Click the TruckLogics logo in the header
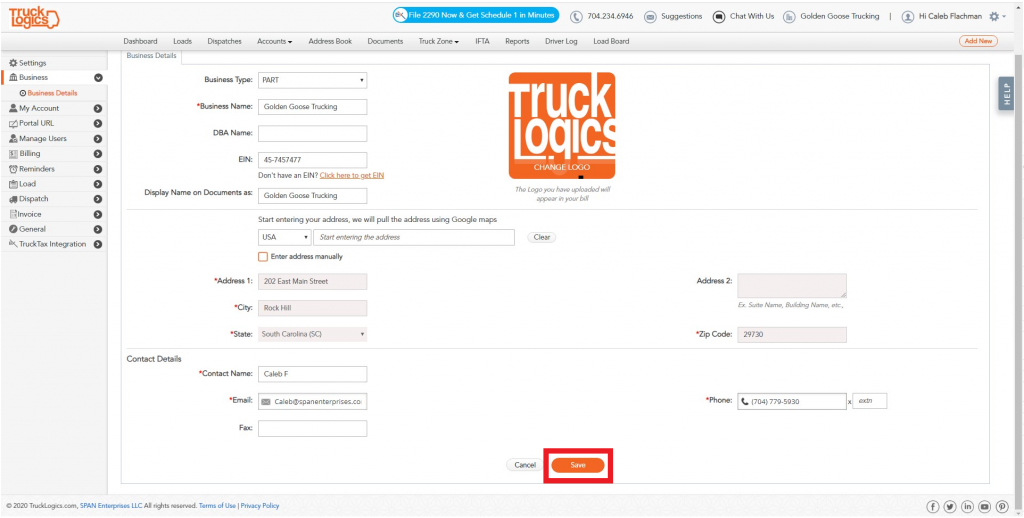The image size is (1024, 518). pos(34,17)
